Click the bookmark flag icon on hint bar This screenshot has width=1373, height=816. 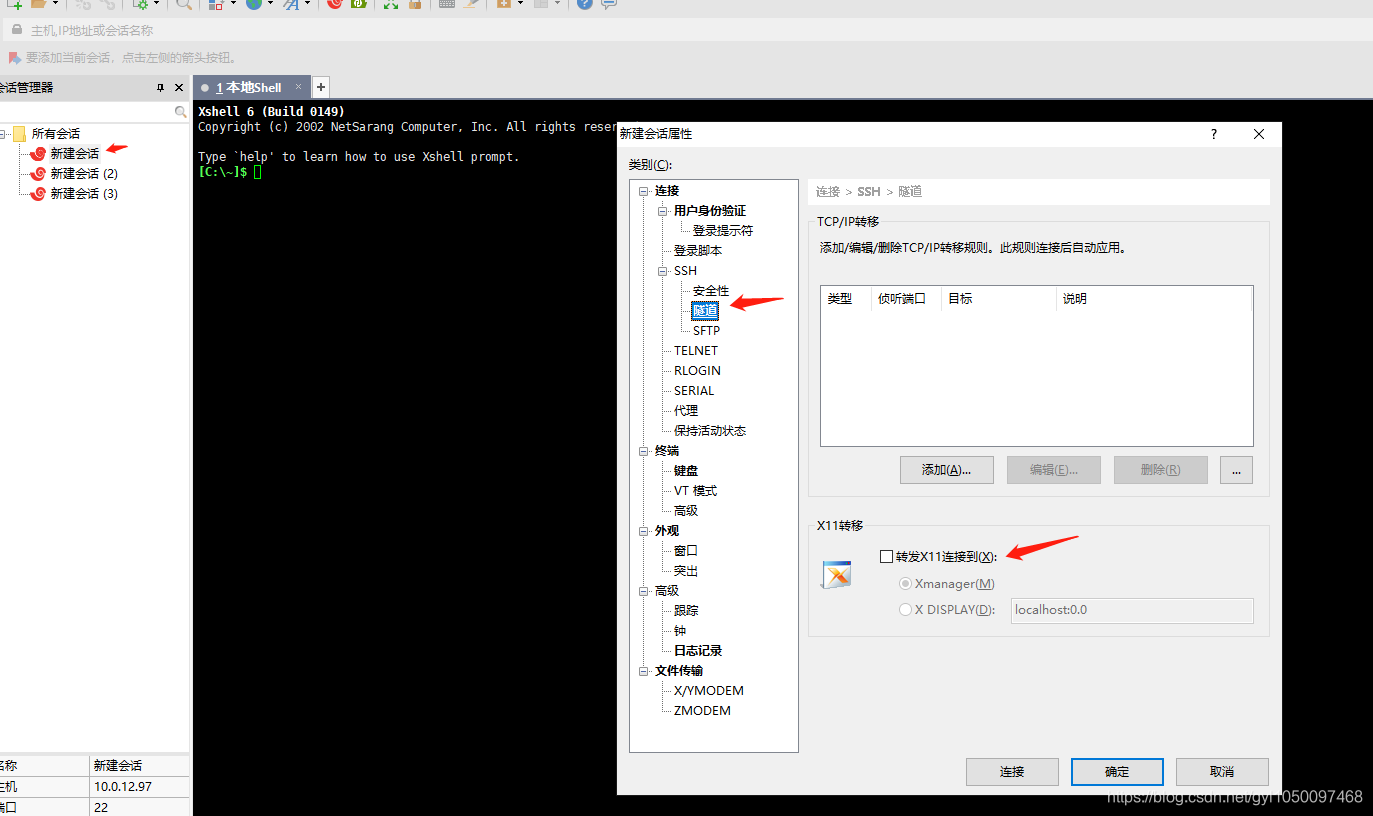click(15, 58)
